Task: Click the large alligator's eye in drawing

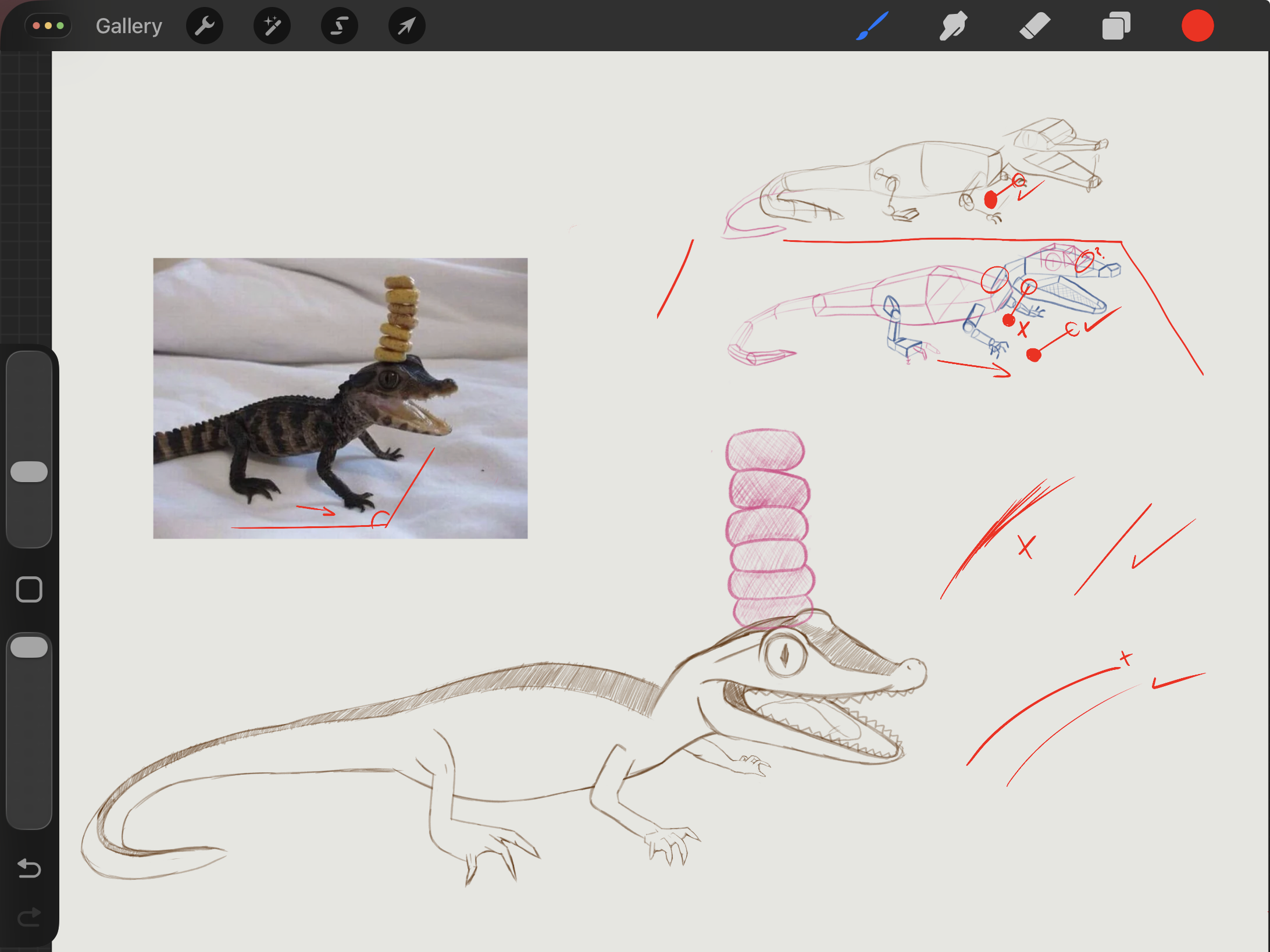Action: tap(784, 655)
